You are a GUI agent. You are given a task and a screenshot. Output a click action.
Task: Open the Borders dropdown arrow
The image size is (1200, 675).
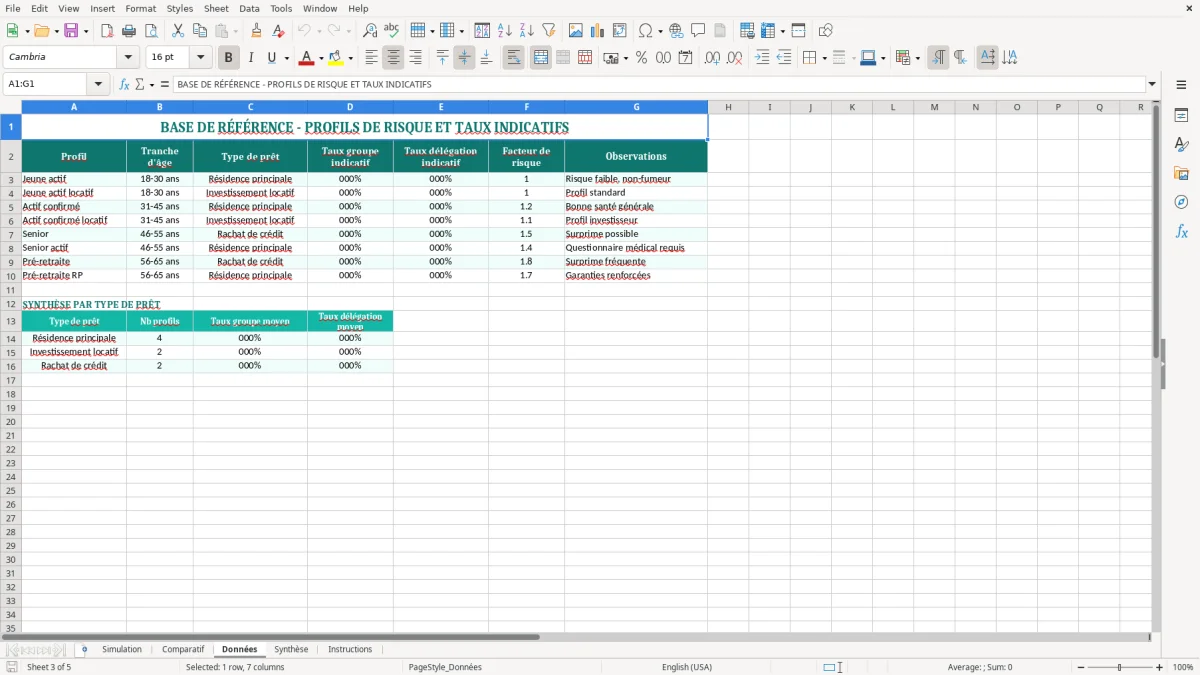coord(823,58)
